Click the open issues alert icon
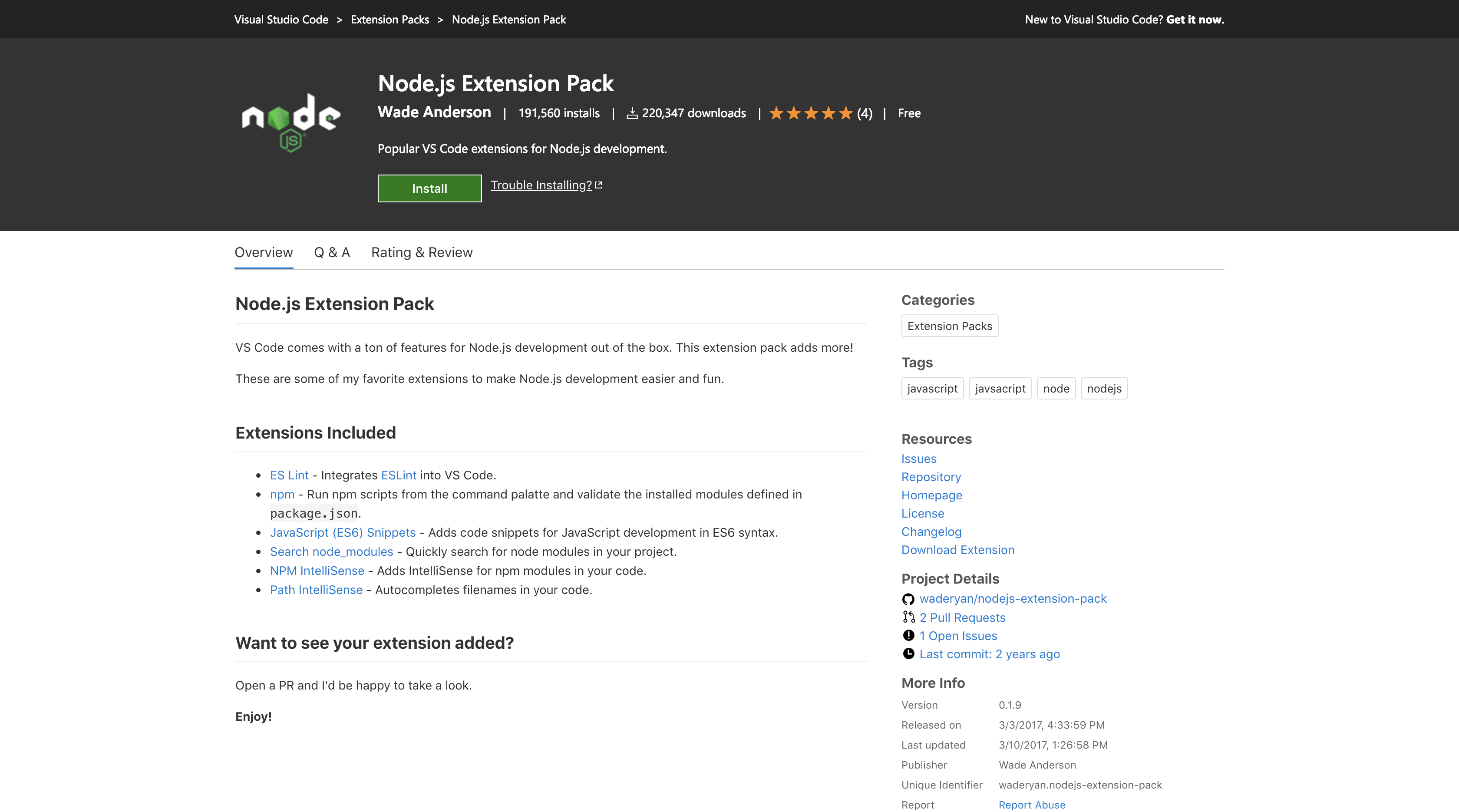1459x812 pixels. pyautogui.click(x=908, y=635)
